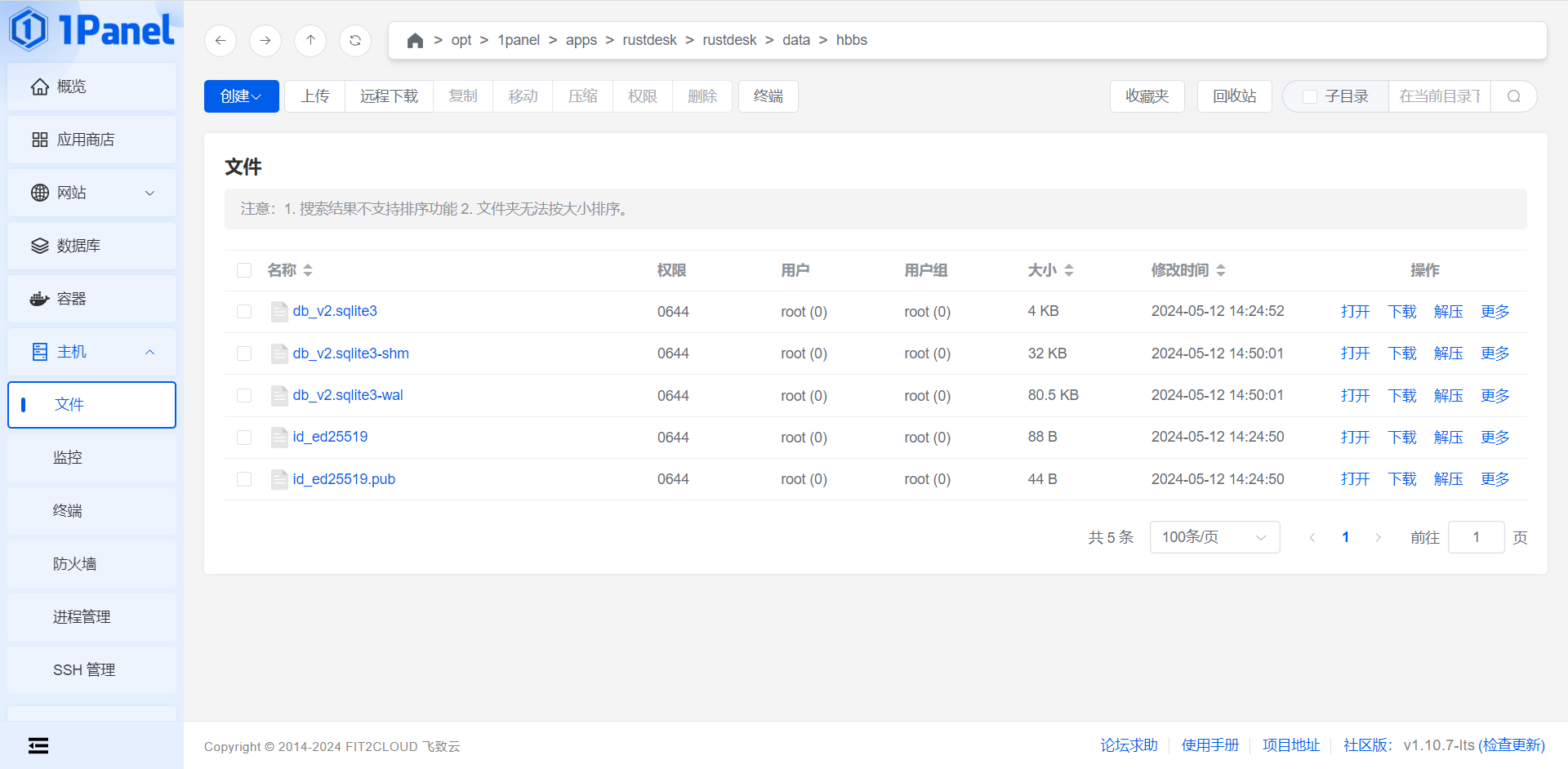The height and width of the screenshot is (769, 1568).
Task: Sort files by 名称 column arrows
Action: [308, 270]
